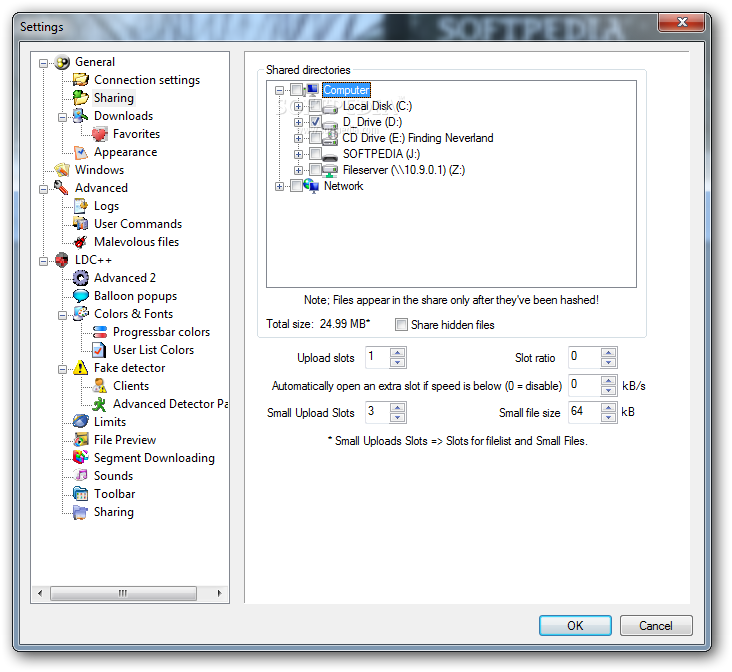Click the green Sharing folder icon under General
The image size is (732, 672).
(x=81, y=98)
